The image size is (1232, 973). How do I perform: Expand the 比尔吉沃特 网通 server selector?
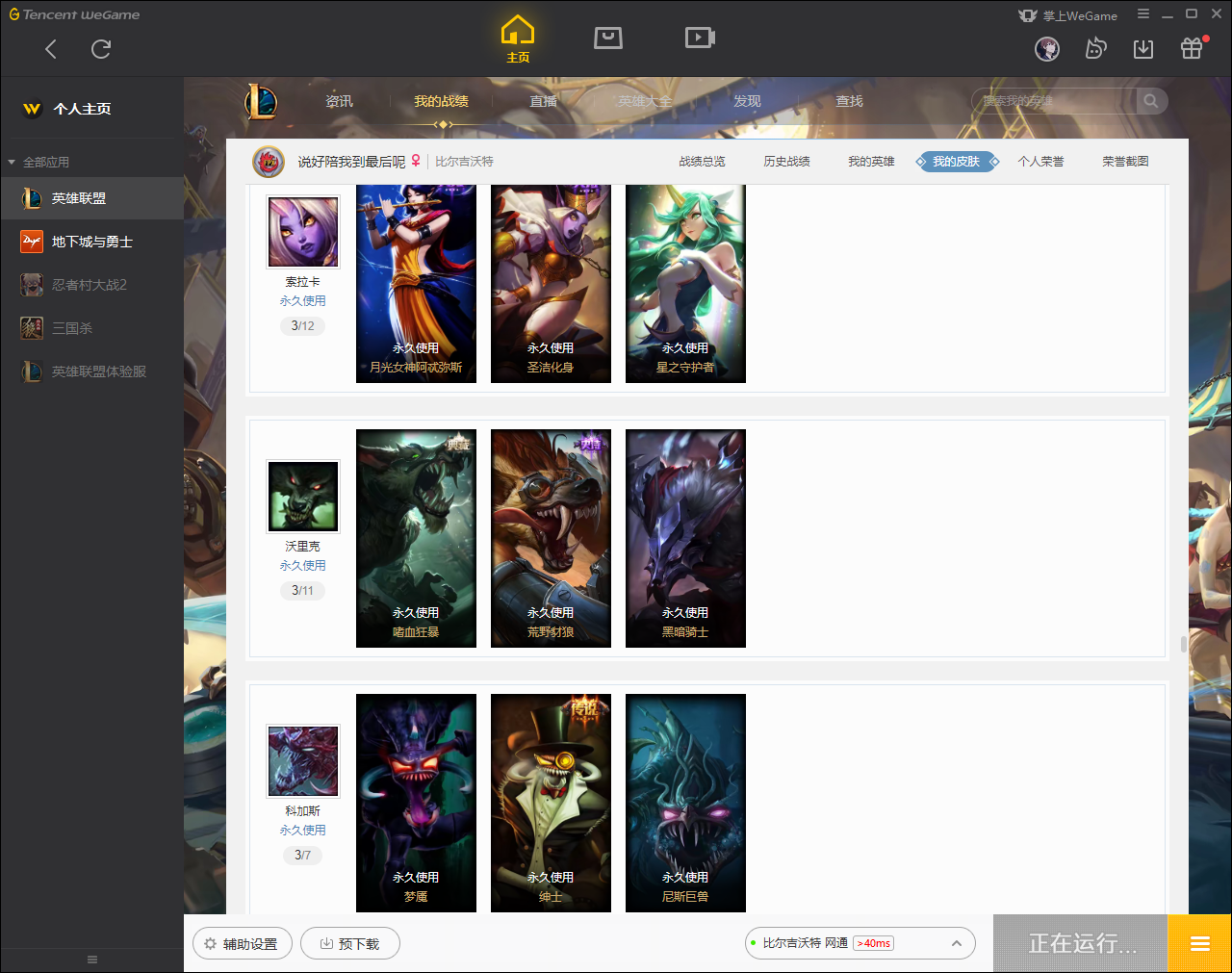[x=860, y=943]
